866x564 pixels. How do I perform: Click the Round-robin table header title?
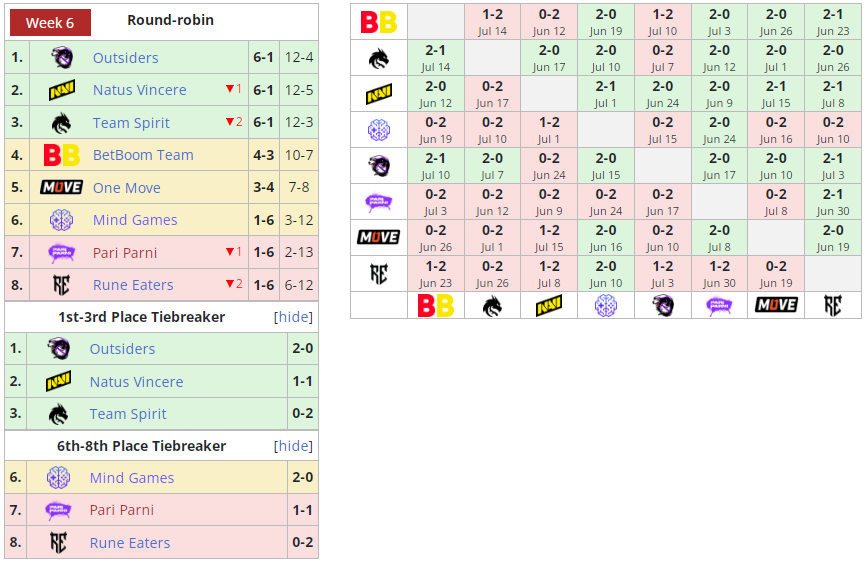coord(170,20)
